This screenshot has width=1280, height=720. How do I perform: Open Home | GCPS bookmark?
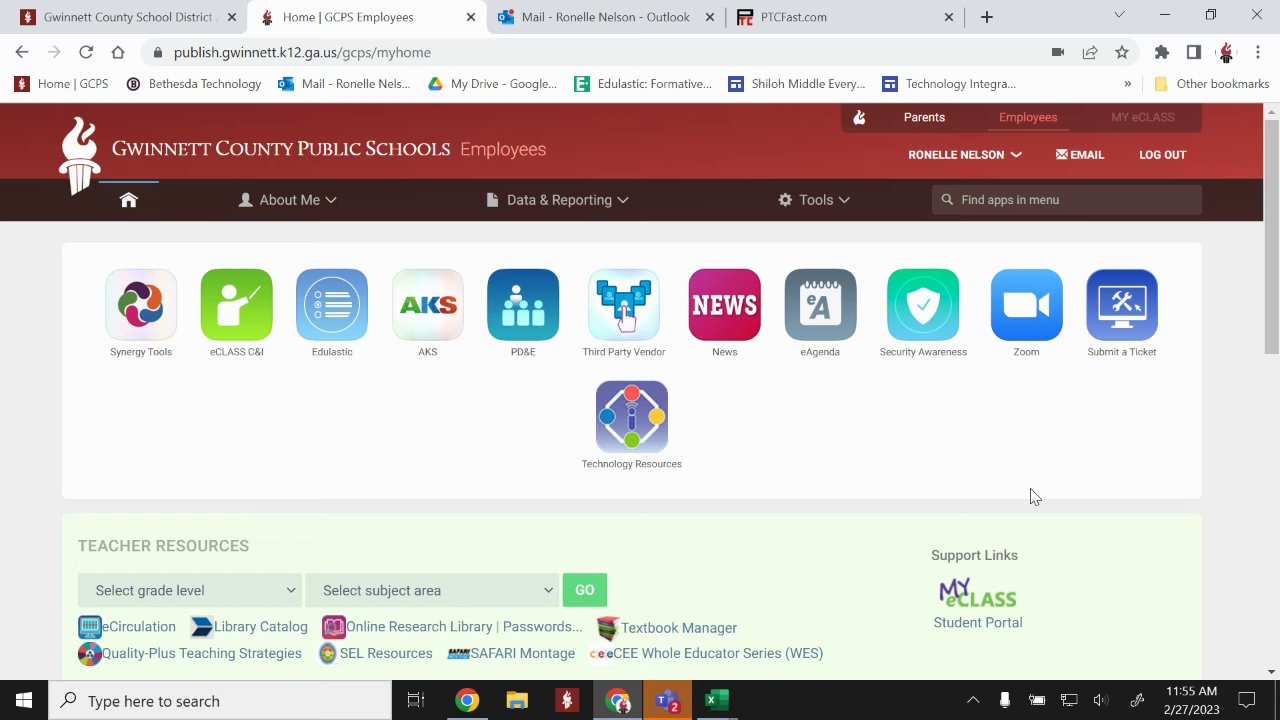pyautogui.click(x=61, y=84)
